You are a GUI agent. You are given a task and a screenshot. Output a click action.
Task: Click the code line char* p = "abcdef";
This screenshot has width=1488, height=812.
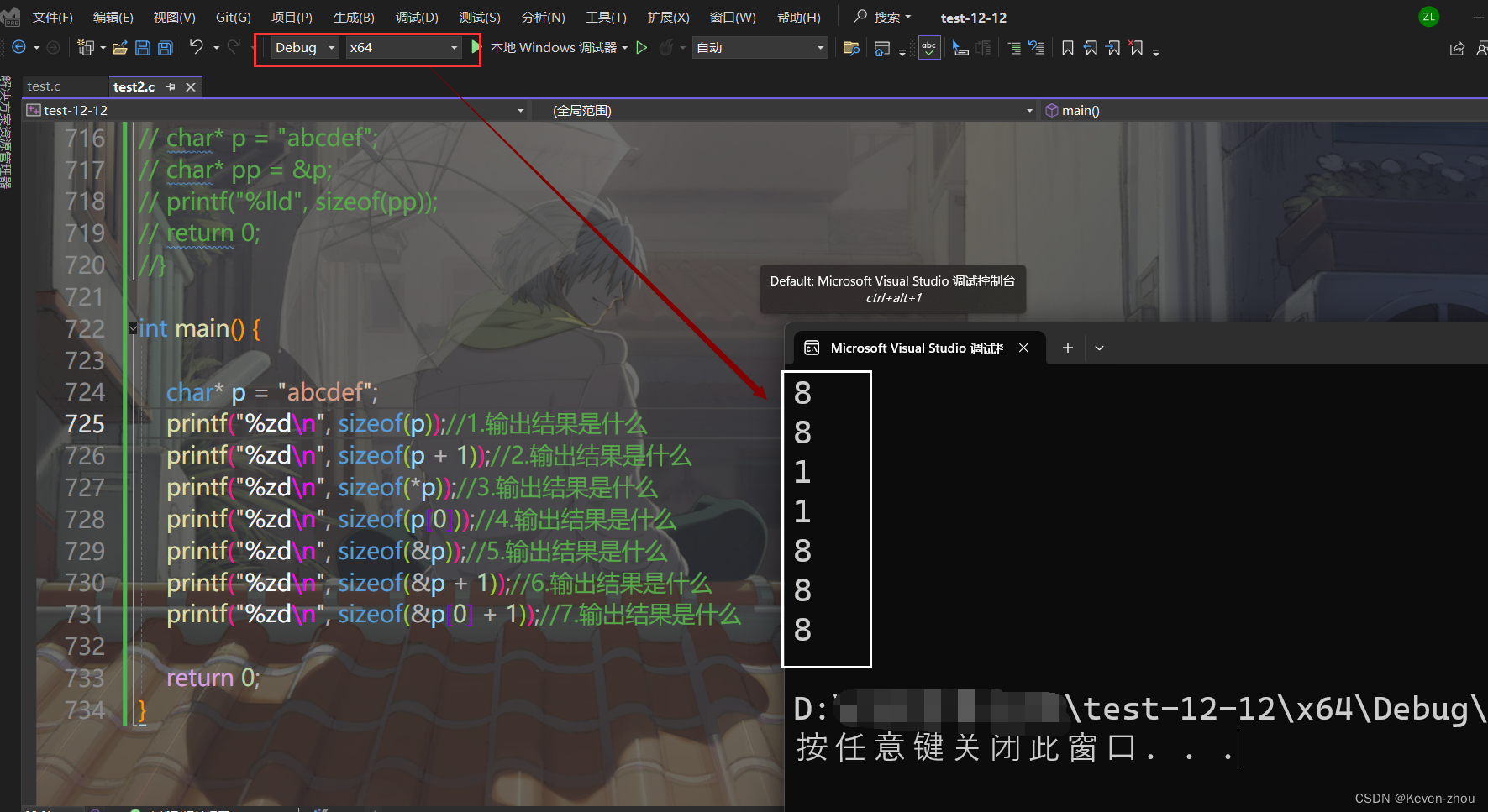coord(272,392)
